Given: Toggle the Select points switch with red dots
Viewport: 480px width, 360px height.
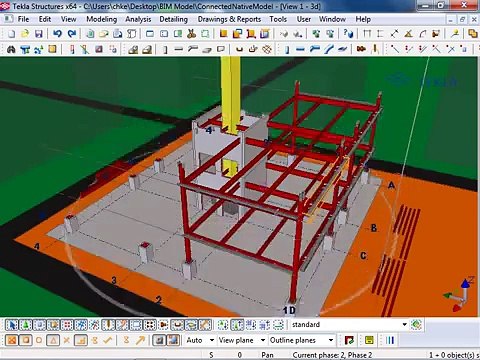Looking at the screenshot, I should tap(67, 324).
